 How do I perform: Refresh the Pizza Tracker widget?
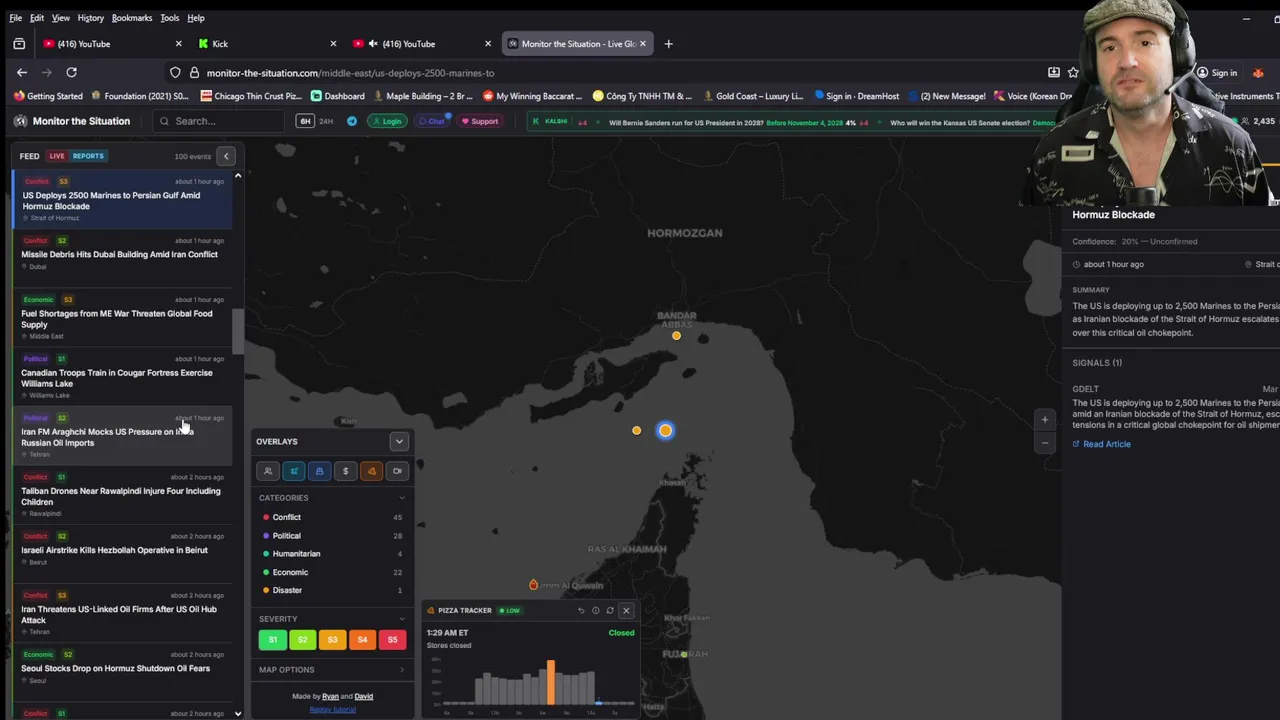click(x=610, y=610)
